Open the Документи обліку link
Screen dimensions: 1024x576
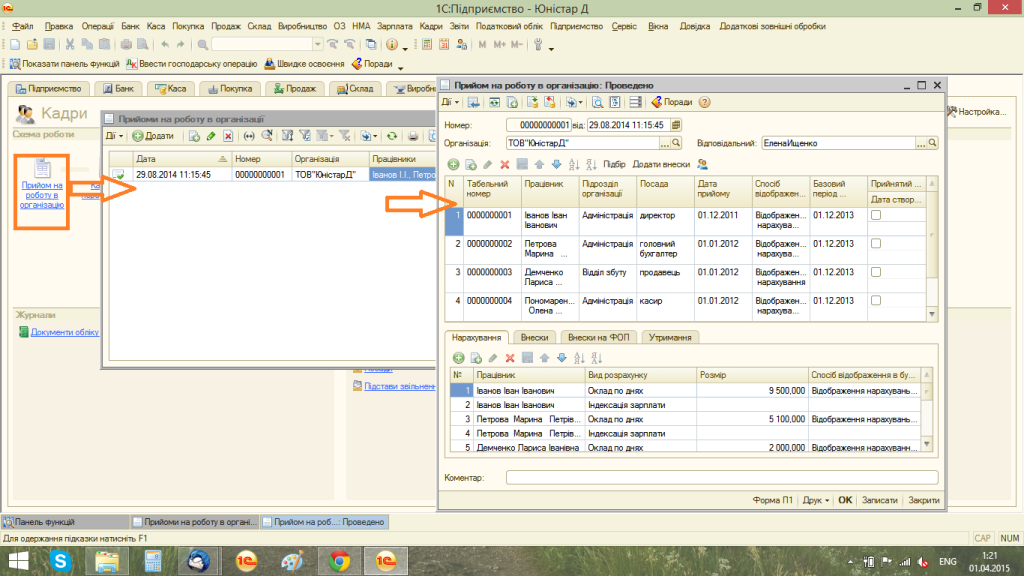click(x=65, y=332)
